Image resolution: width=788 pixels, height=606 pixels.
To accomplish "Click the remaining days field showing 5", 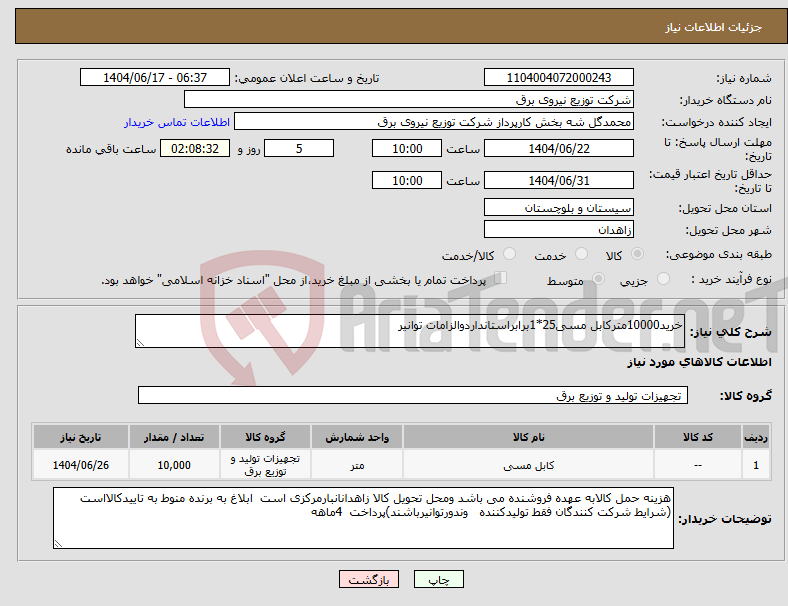I will [x=299, y=148].
